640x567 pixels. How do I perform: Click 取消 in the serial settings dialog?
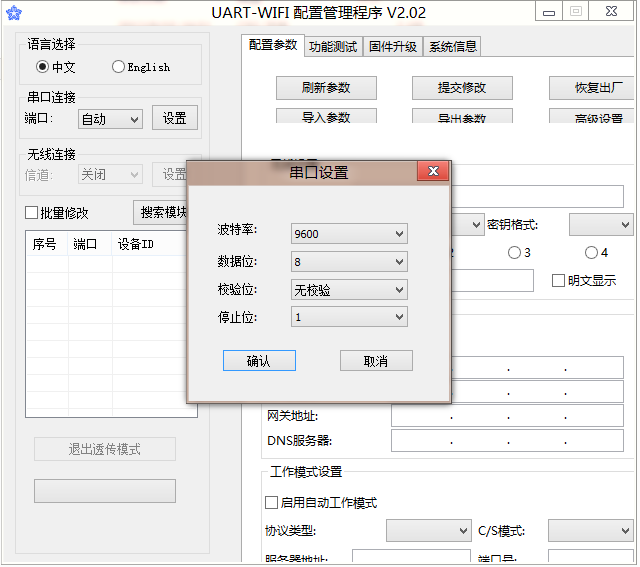(x=376, y=361)
